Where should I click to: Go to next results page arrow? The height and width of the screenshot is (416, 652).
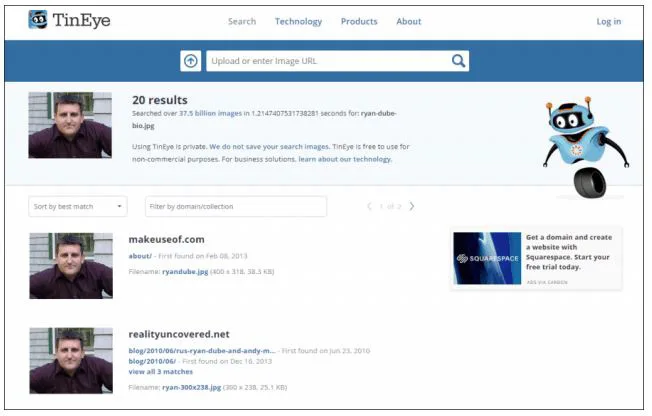[x=412, y=207]
